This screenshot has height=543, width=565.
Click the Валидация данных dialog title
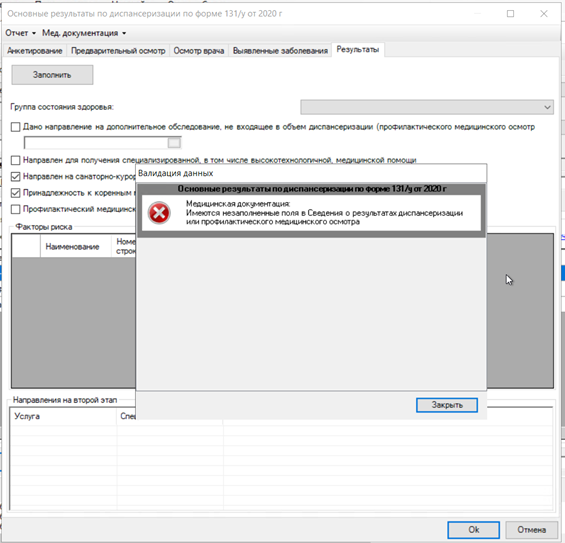(x=175, y=173)
